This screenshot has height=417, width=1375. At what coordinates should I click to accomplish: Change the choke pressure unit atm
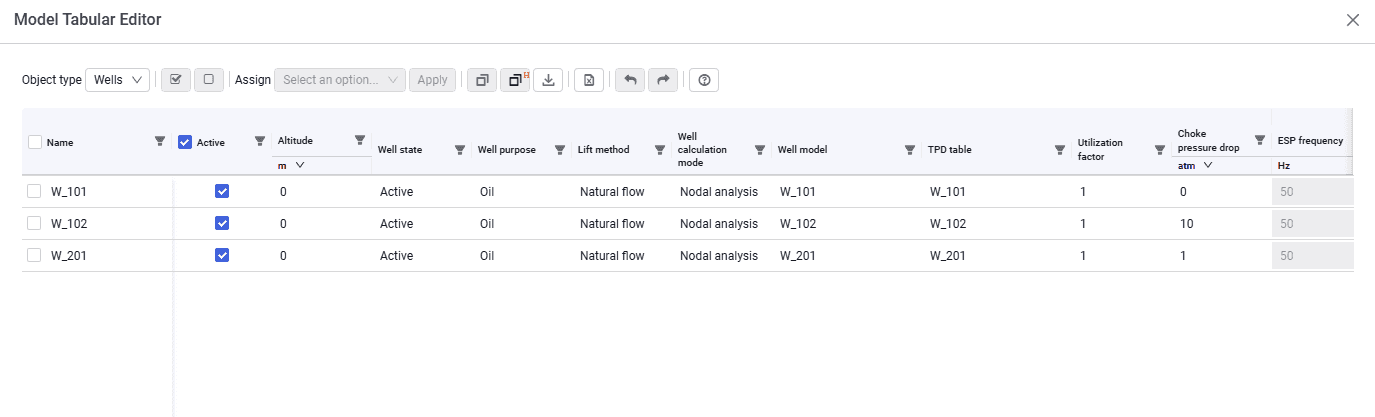(x=1196, y=165)
